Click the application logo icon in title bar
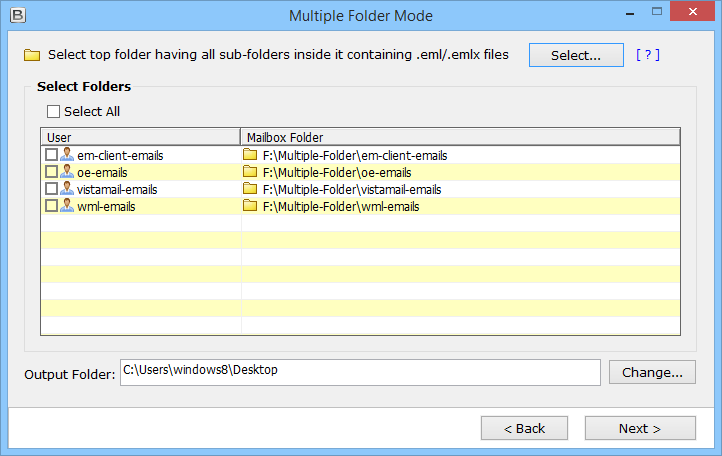The width and height of the screenshot is (722, 456). pos(17,15)
